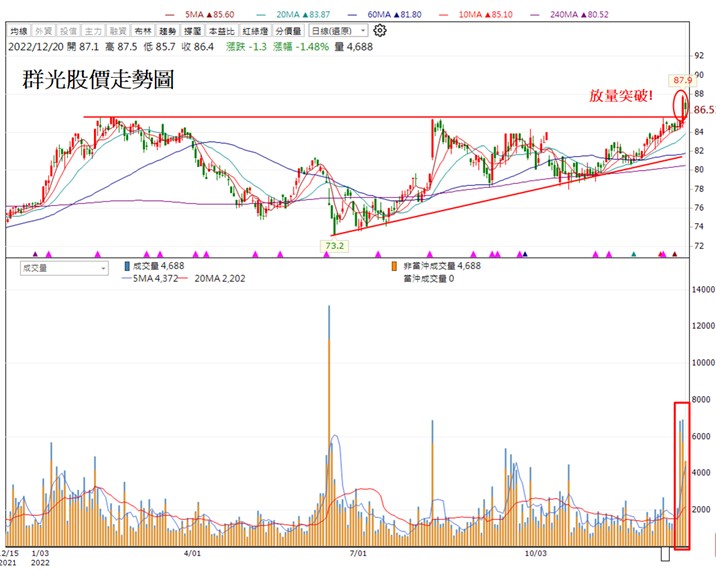Click the 60MA 81.80 legend entry
The width and height of the screenshot is (716, 577).
coord(384,15)
